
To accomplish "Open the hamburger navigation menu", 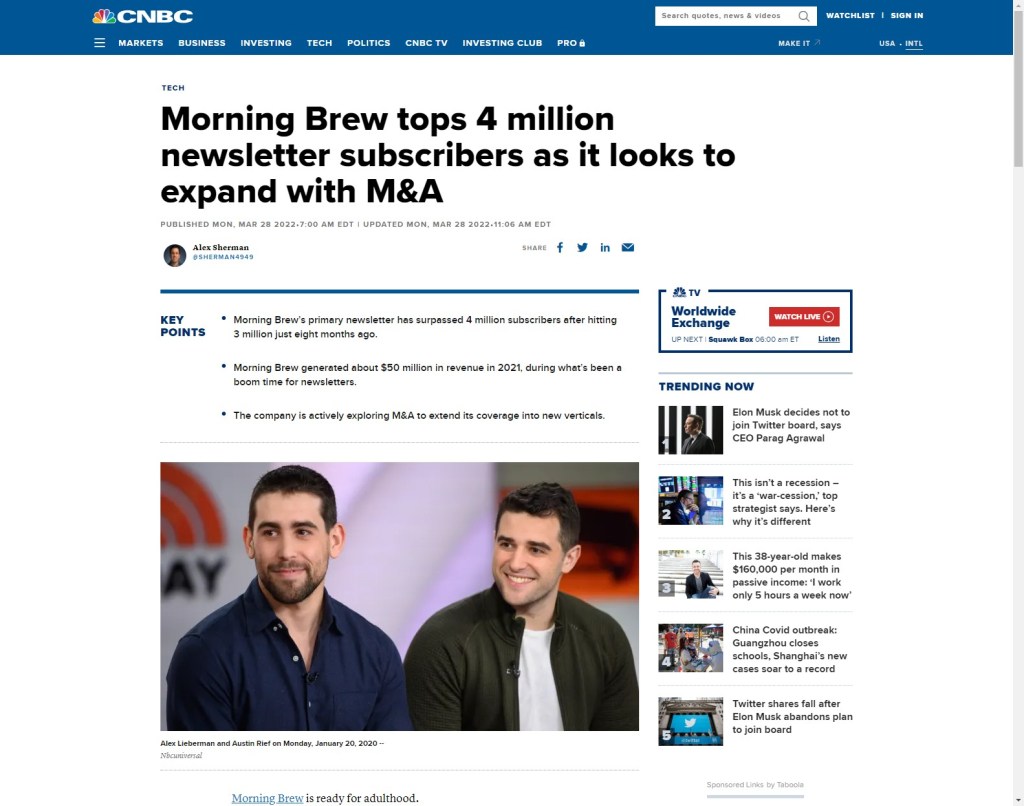I will tap(99, 43).
